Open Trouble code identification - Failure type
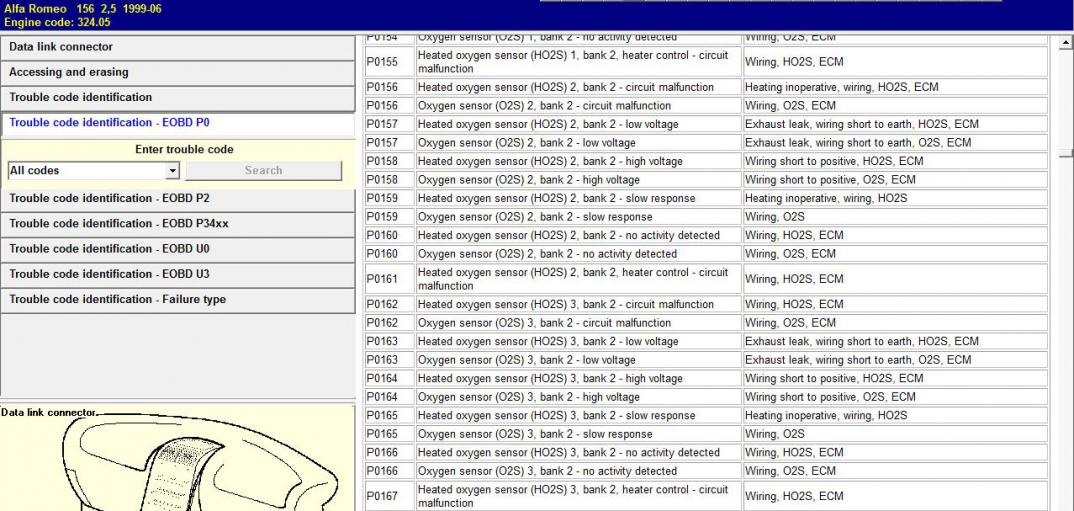The image size is (1074, 511). point(177,300)
